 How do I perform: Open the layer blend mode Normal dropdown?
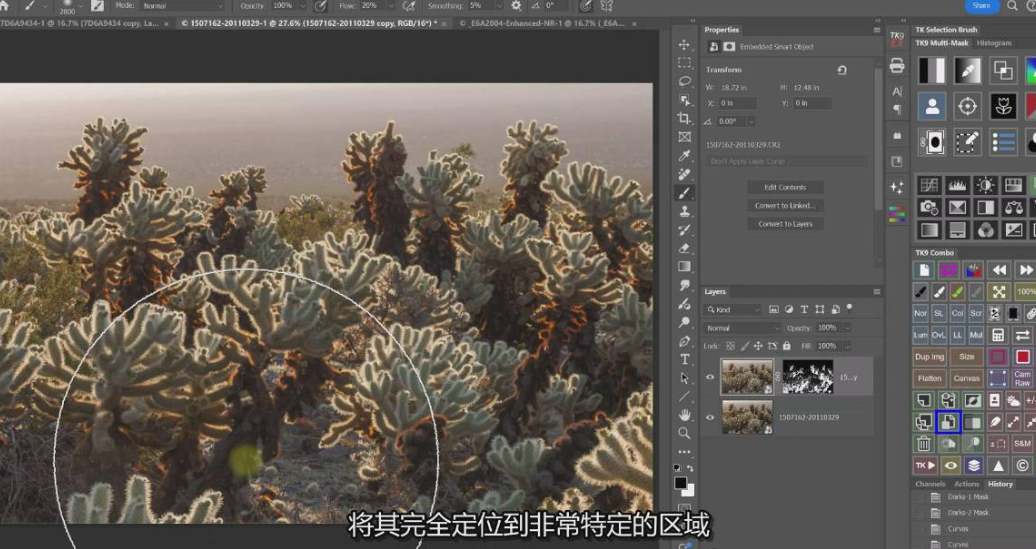(x=743, y=328)
